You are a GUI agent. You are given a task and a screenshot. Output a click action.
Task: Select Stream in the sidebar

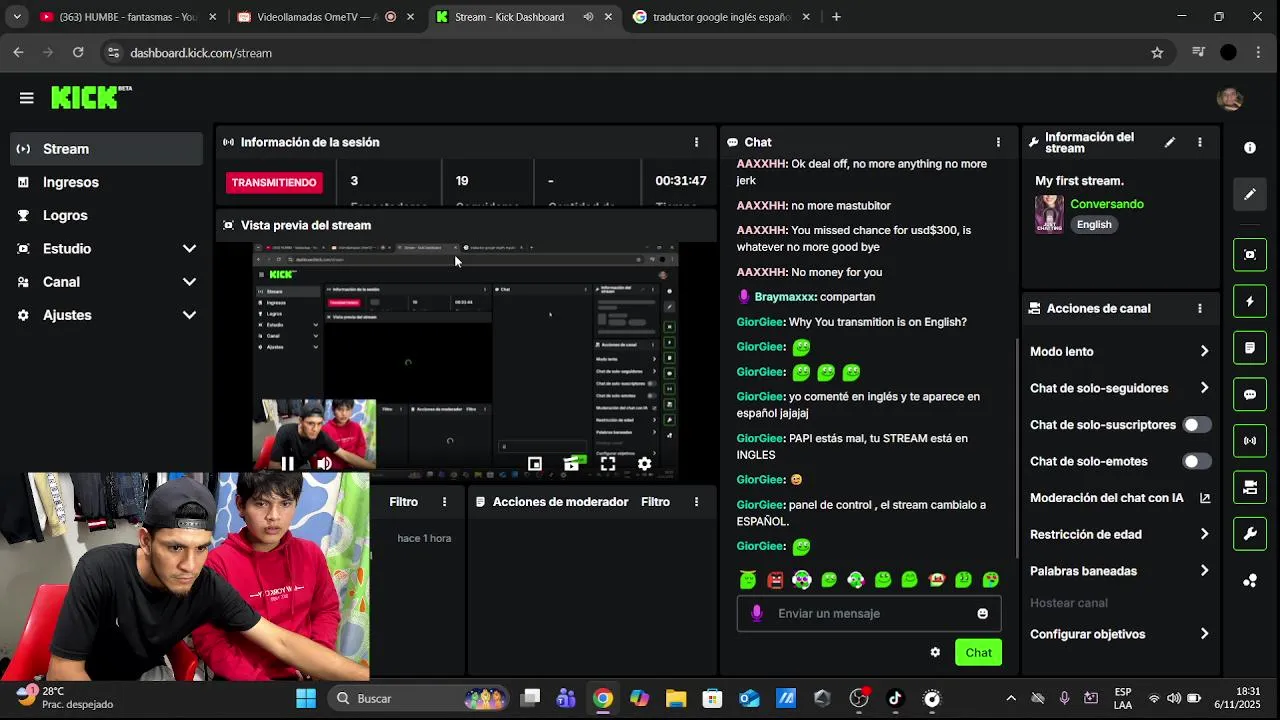[106, 149]
